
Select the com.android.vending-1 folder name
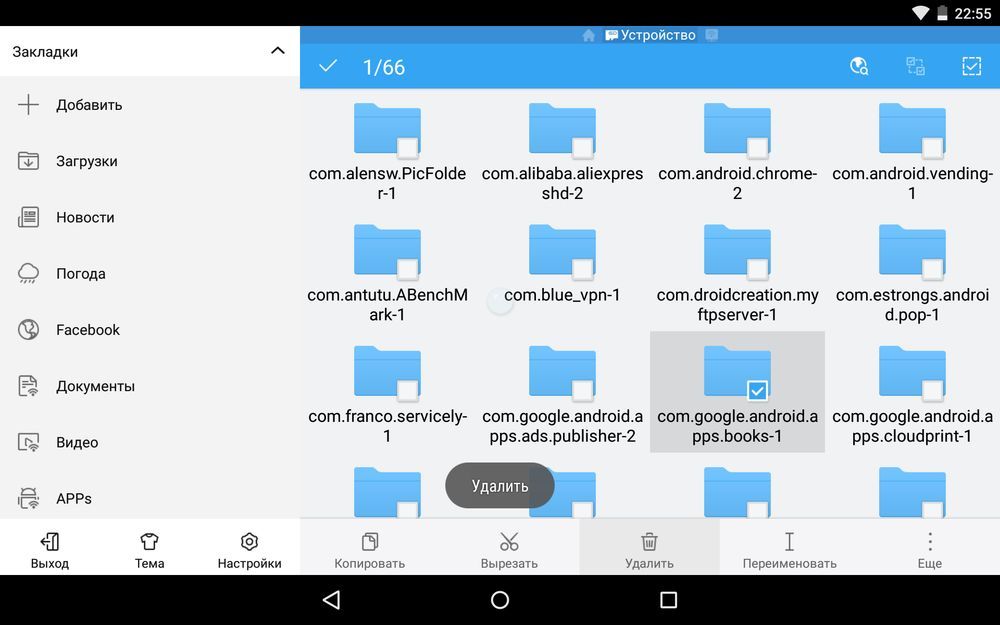[x=912, y=183]
